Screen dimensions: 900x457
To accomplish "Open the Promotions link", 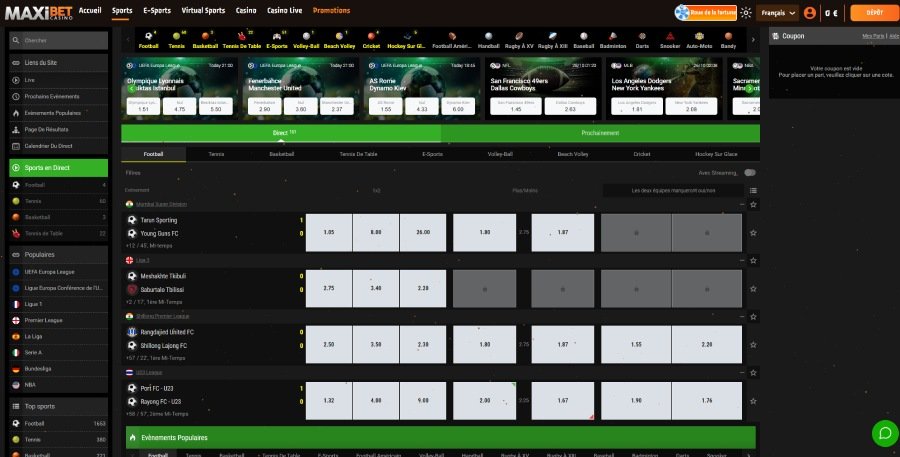I will [x=331, y=10].
